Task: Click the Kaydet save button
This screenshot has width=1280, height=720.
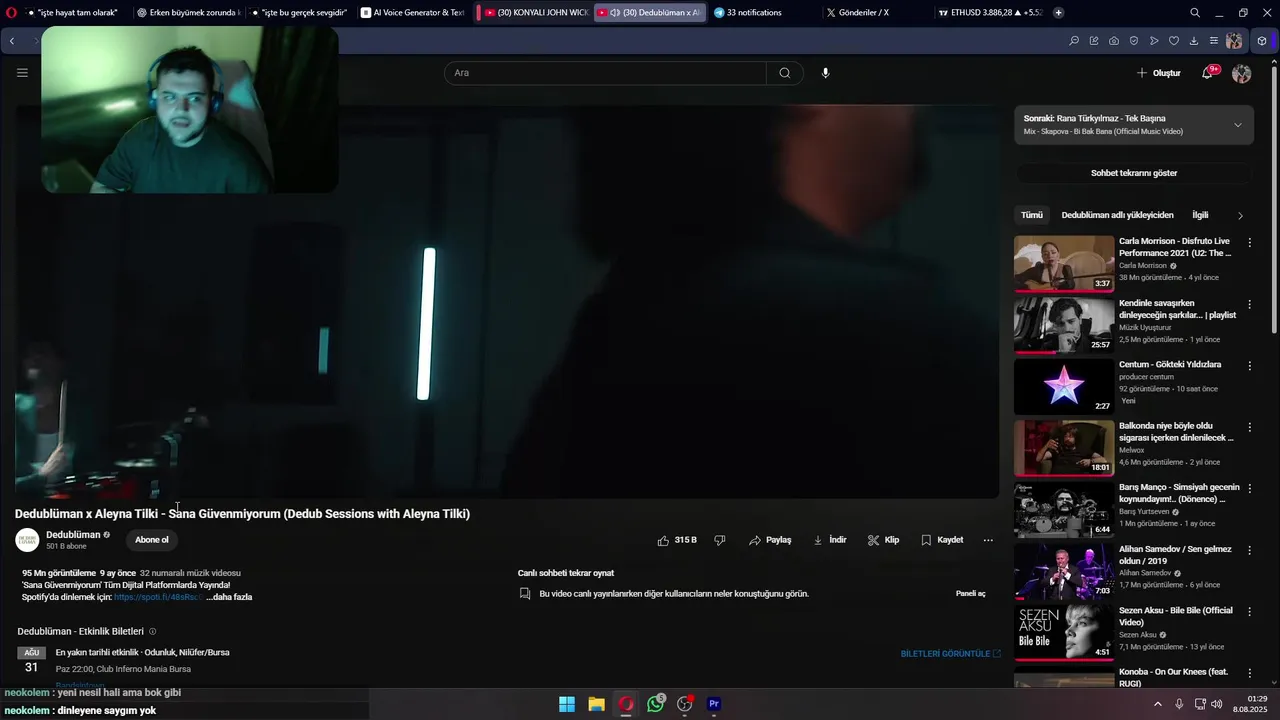Action: click(942, 540)
